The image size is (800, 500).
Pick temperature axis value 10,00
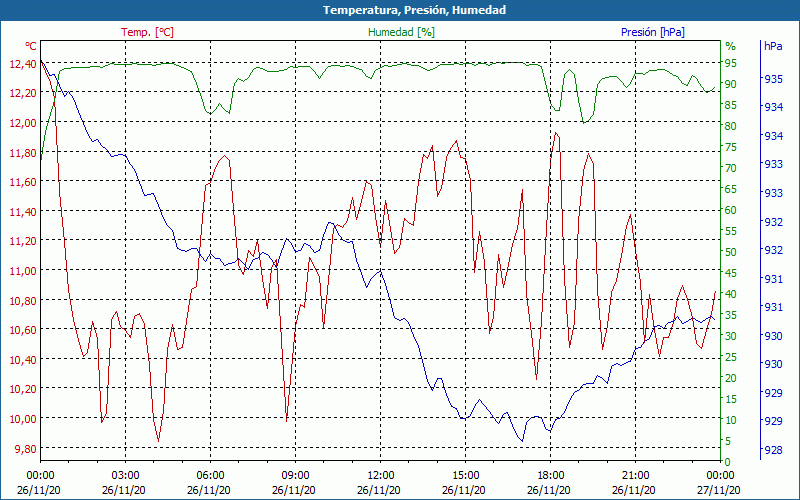(23, 418)
